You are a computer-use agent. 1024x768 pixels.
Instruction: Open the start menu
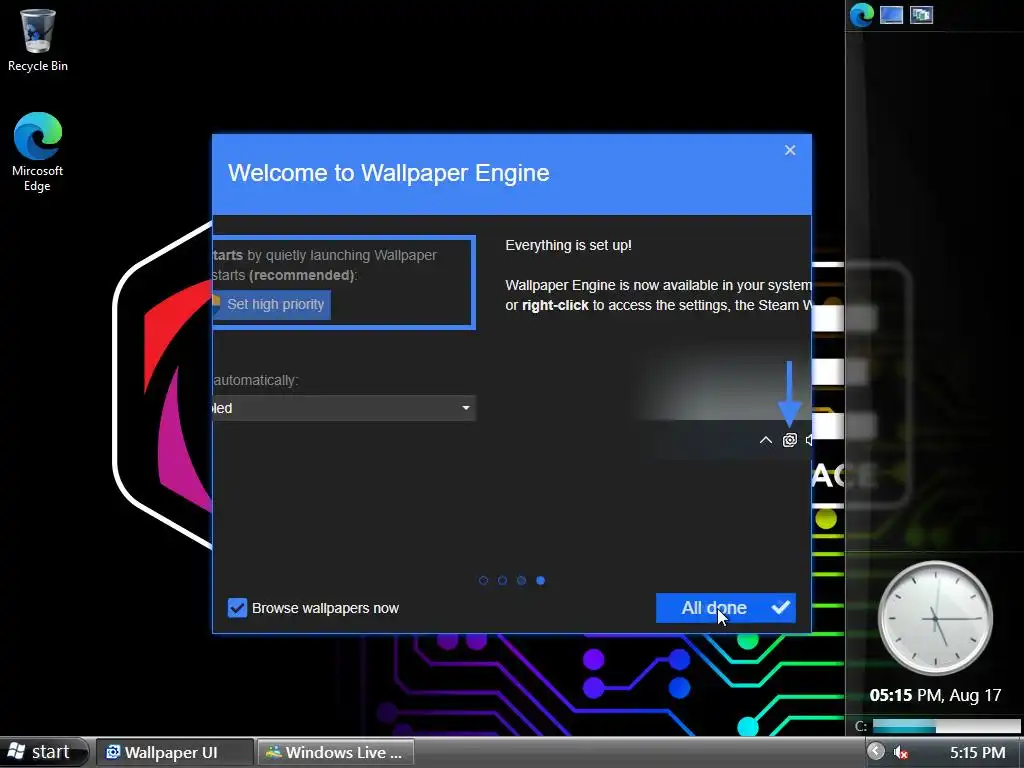(x=44, y=752)
